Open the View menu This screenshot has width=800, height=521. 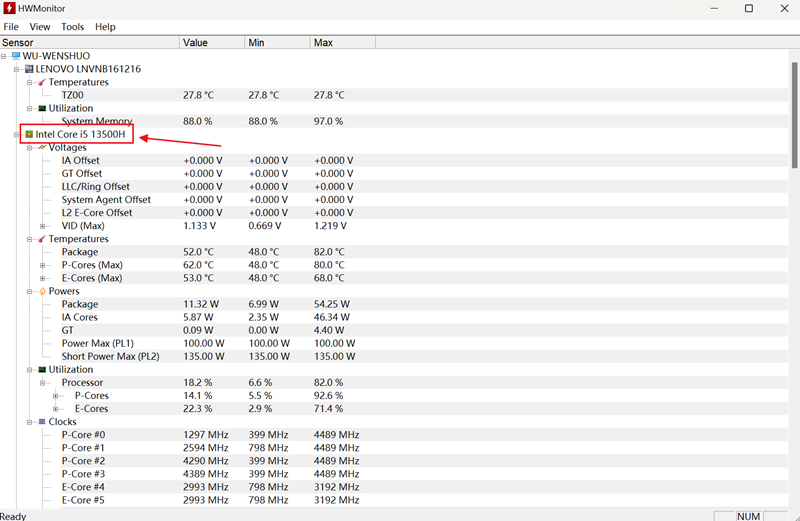click(40, 27)
